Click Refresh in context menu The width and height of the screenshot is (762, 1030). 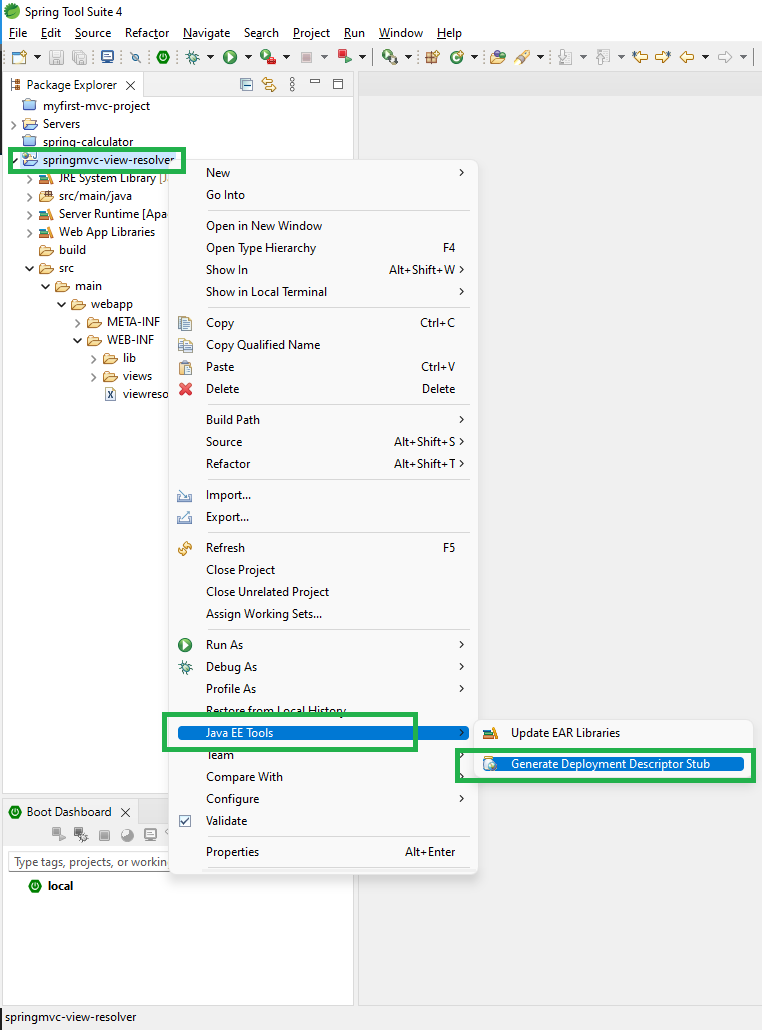[x=323, y=548]
